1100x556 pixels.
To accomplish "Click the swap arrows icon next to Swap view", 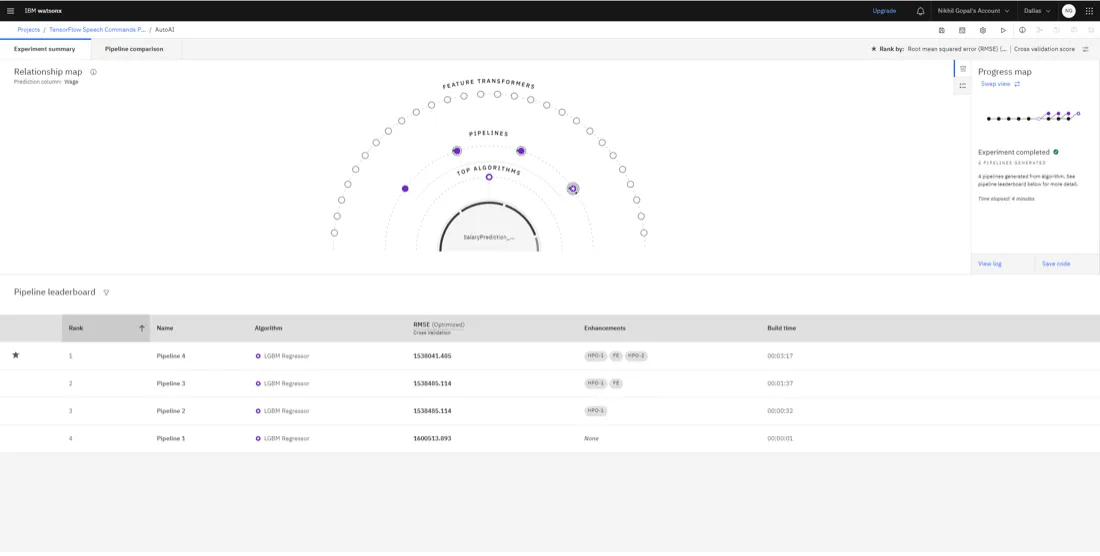I will pos(1017,83).
